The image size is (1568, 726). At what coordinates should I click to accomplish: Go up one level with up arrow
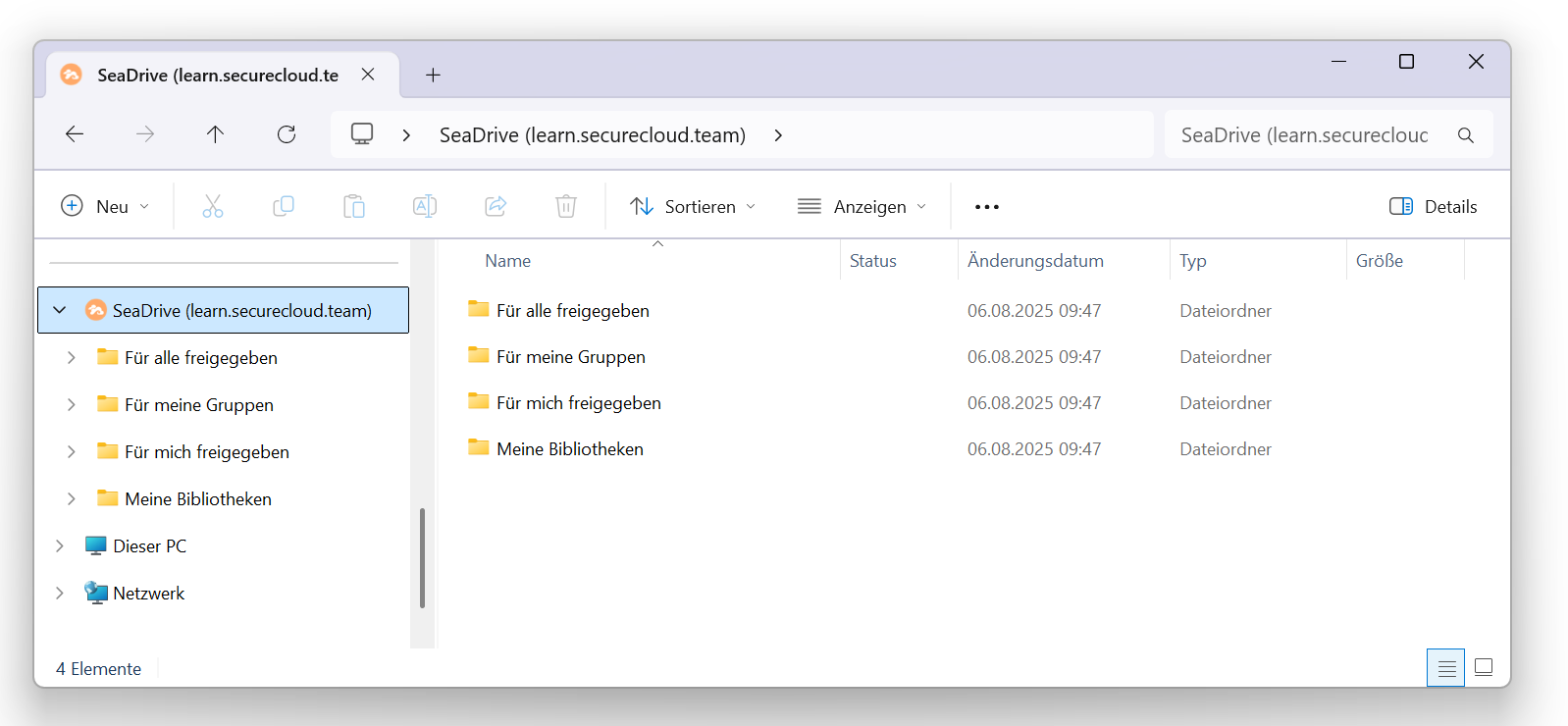(216, 134)
